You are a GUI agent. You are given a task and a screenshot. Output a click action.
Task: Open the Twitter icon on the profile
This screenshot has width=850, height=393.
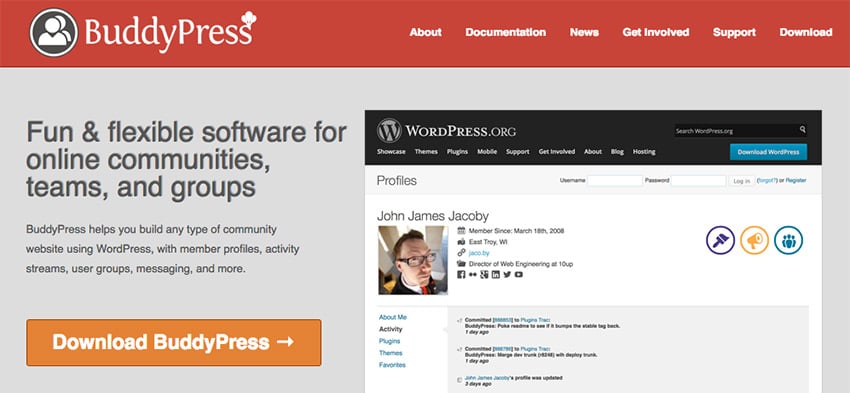[x=507, y=275]
